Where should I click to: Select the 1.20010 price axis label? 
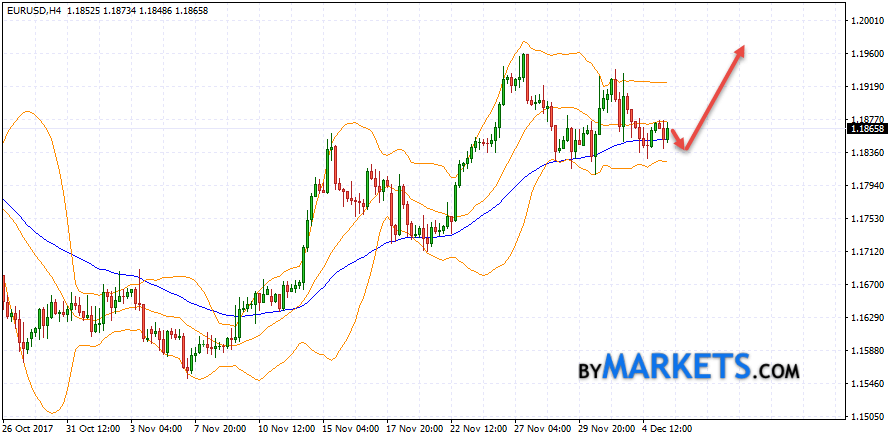tap(866, 20)
